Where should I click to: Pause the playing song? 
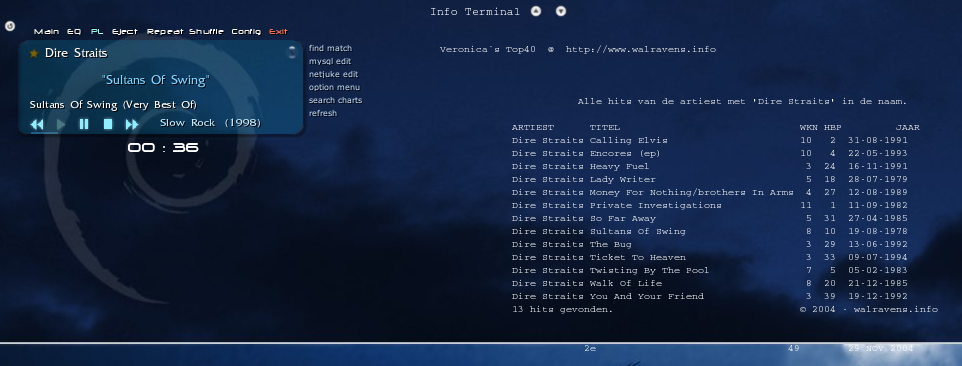coord(84,124)
